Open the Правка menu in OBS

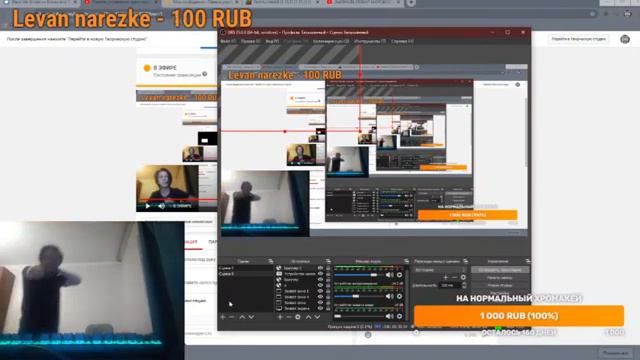[250, 41]
